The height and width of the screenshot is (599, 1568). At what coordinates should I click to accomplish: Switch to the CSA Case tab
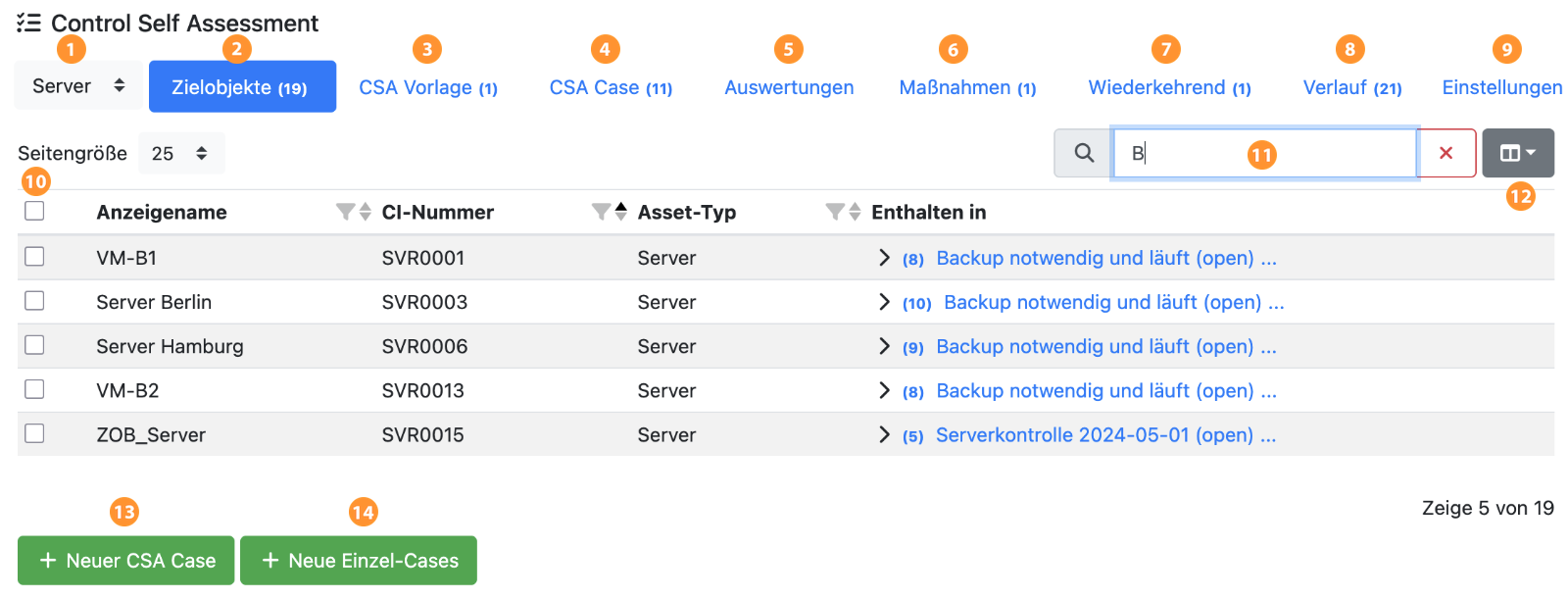tap(611, 87)
